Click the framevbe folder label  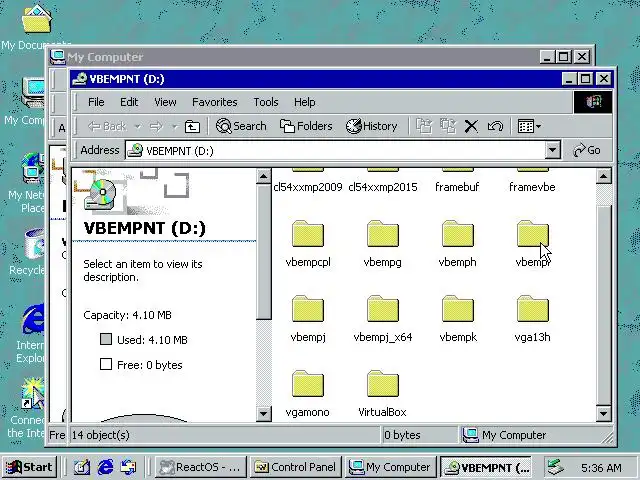click(x=532, y=187)
